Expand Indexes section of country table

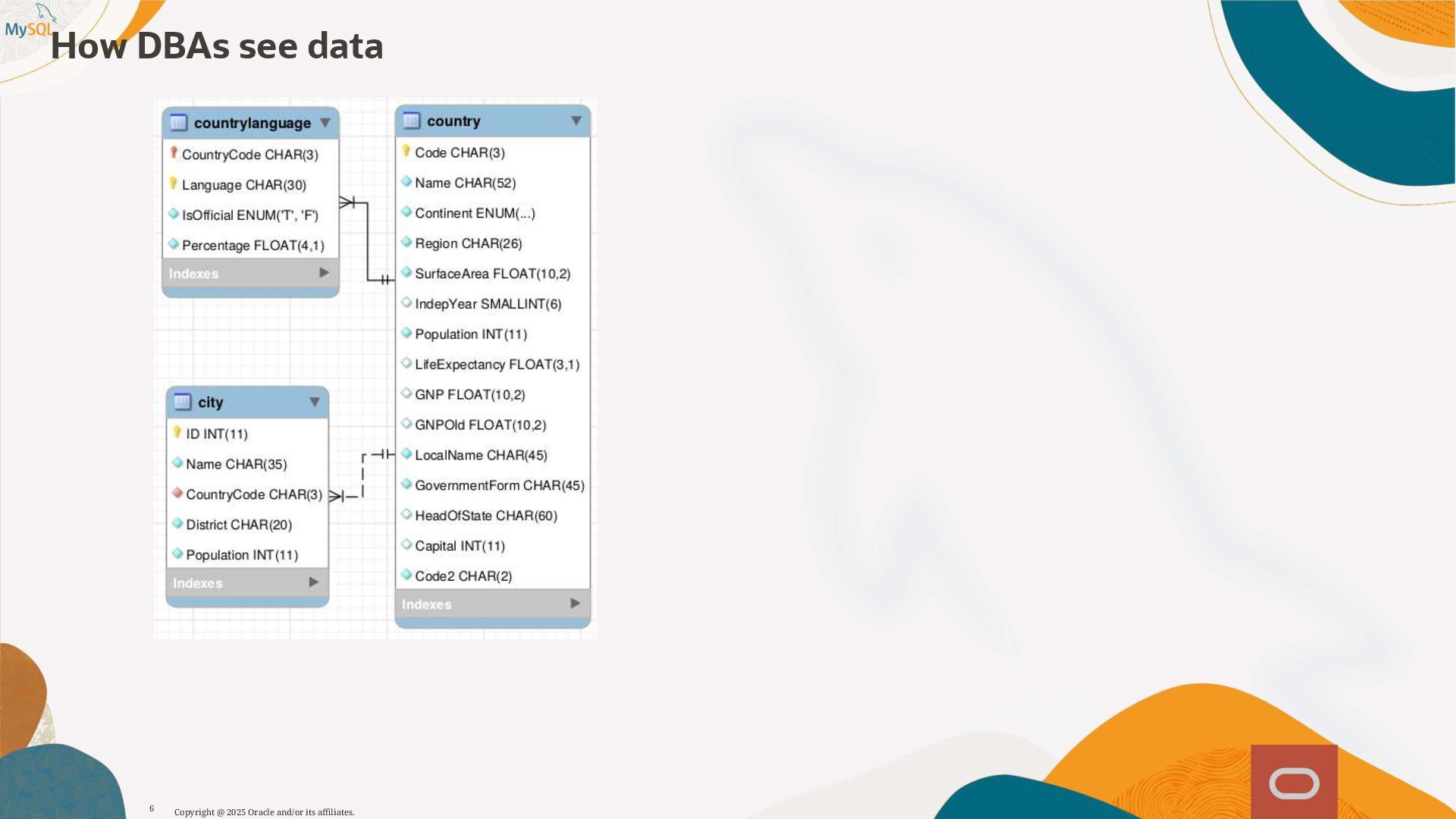point(575,604)
